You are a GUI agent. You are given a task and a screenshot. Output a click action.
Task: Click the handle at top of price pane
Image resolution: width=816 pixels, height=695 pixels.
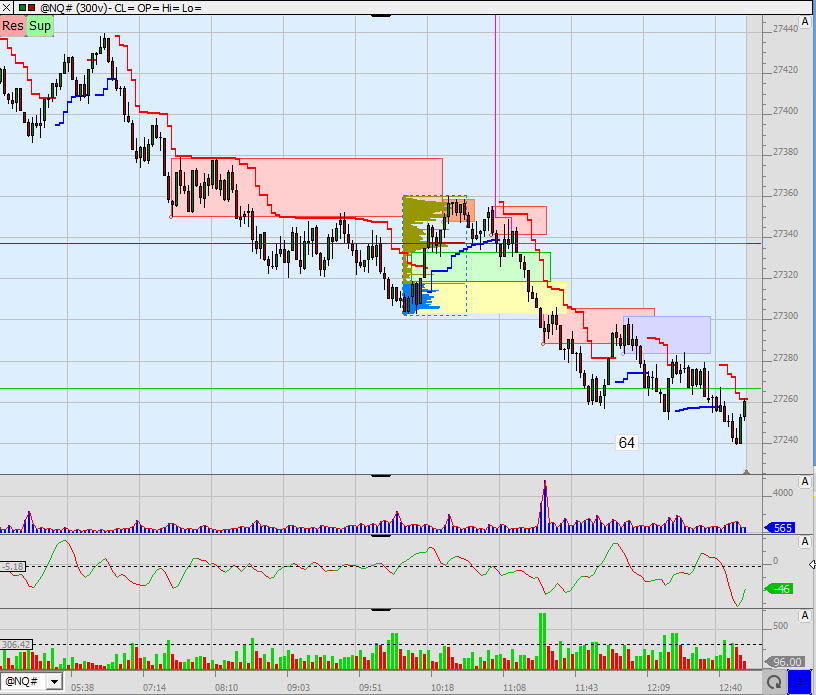pyautogui.click(x=381, y=16)
